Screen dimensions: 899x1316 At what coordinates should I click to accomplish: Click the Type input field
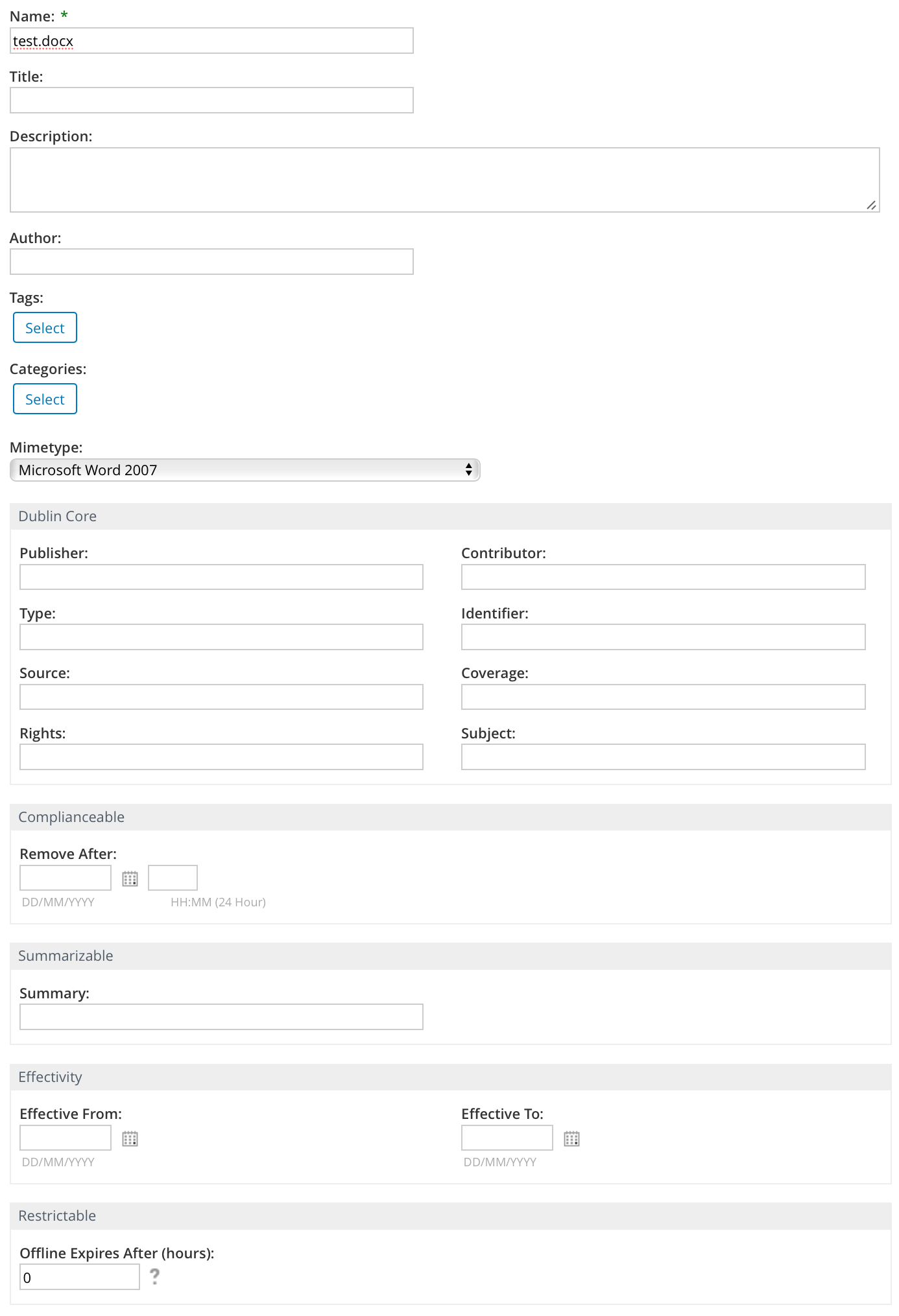221,637
